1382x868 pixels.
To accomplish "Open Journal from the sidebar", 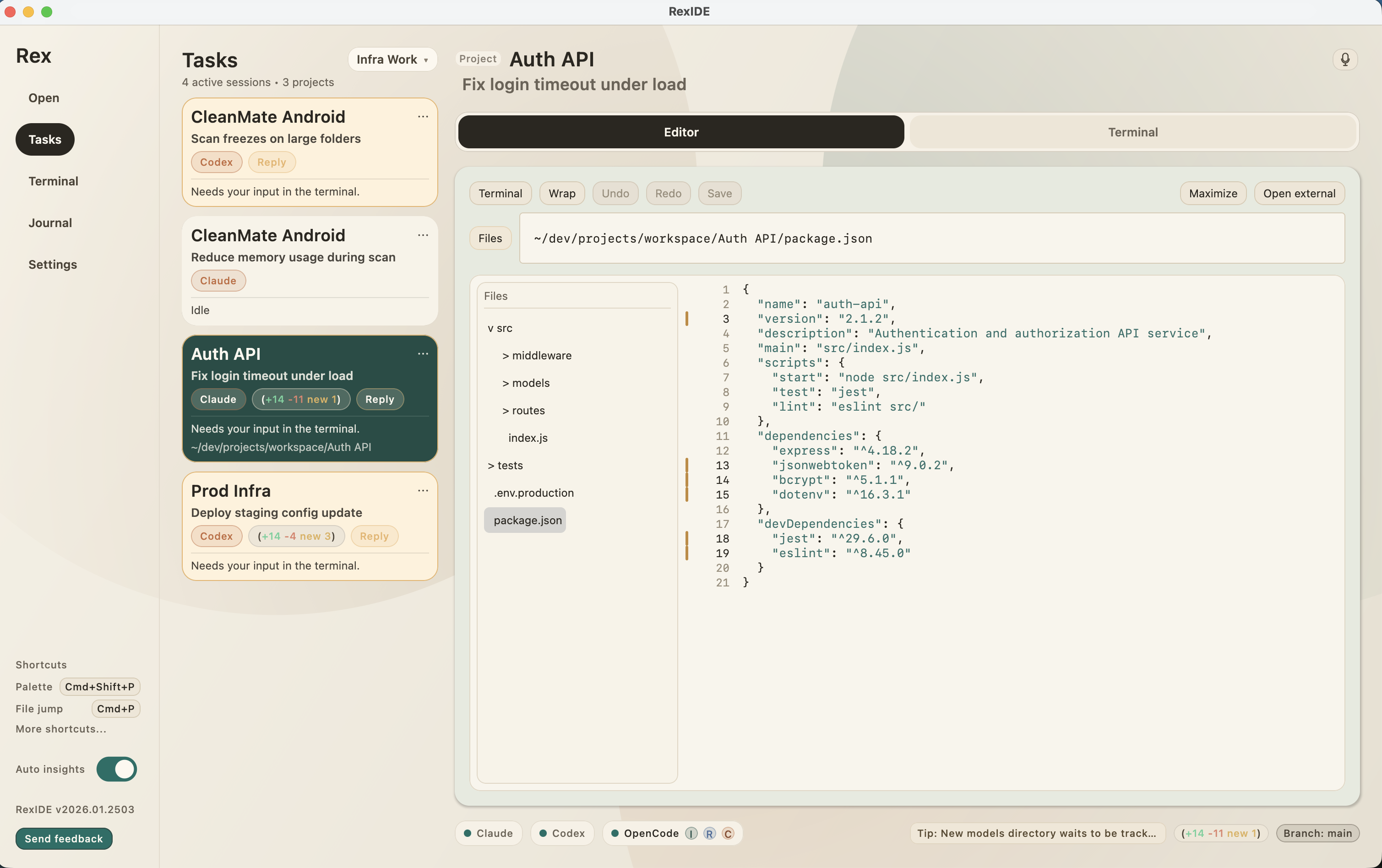I will click(x=50, y=222).
